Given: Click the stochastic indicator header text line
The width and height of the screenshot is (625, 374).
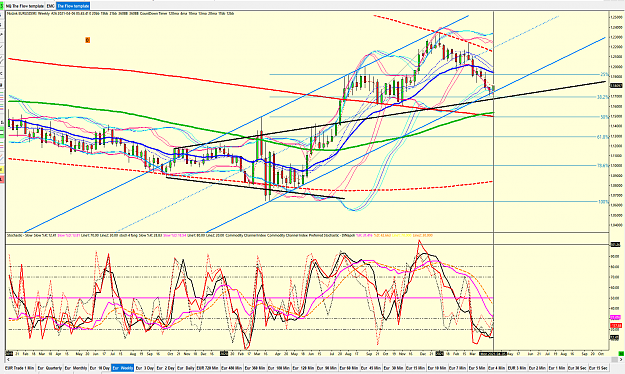Looking at the screenshot, I should pos(220,236).
